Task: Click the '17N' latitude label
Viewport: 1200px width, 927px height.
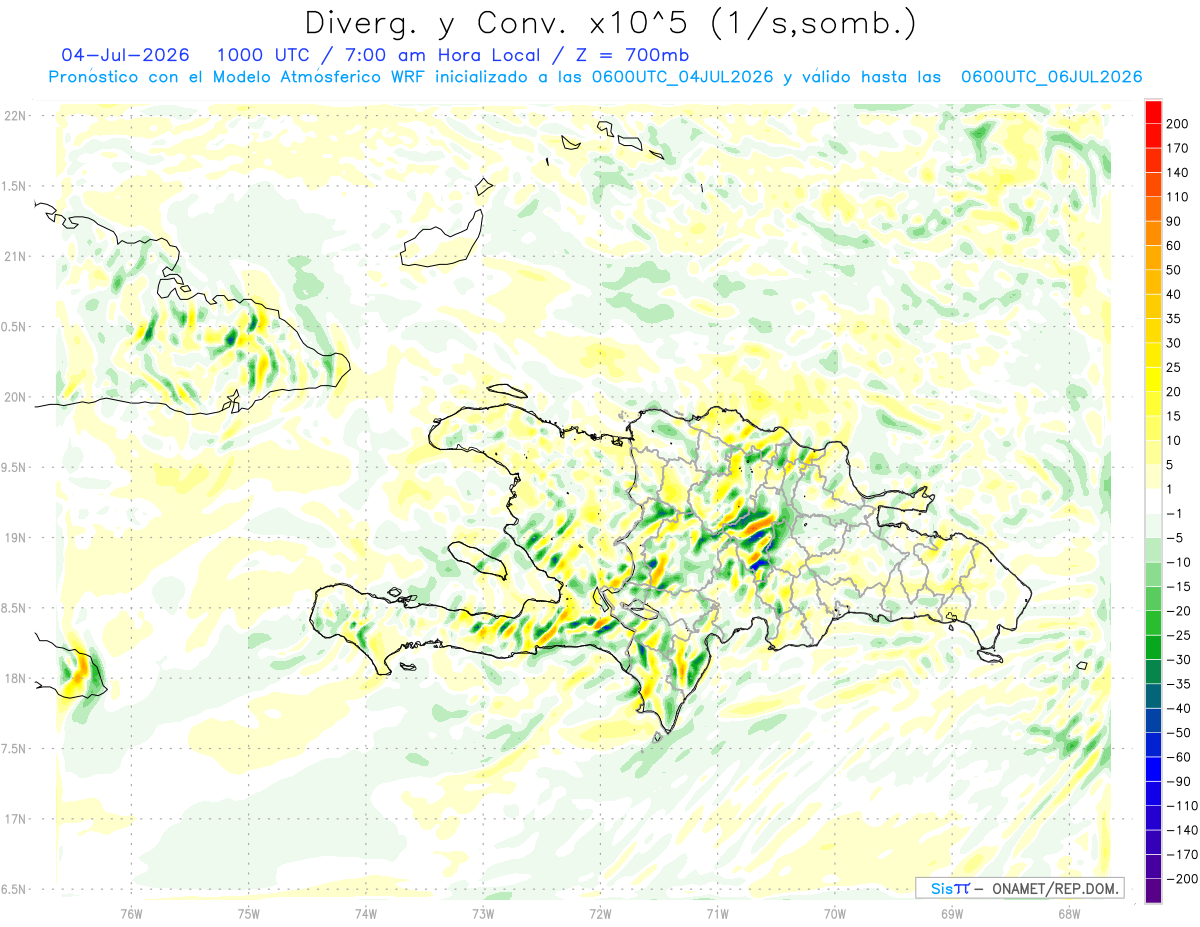Action: (15, 819)
